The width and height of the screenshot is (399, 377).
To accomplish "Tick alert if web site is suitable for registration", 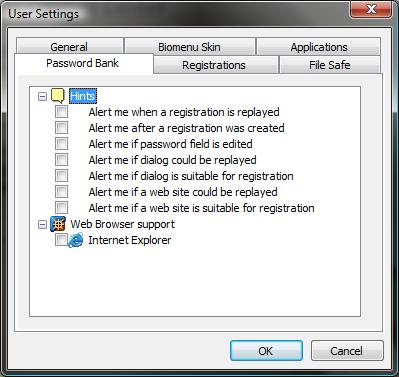I will point(62,208).
